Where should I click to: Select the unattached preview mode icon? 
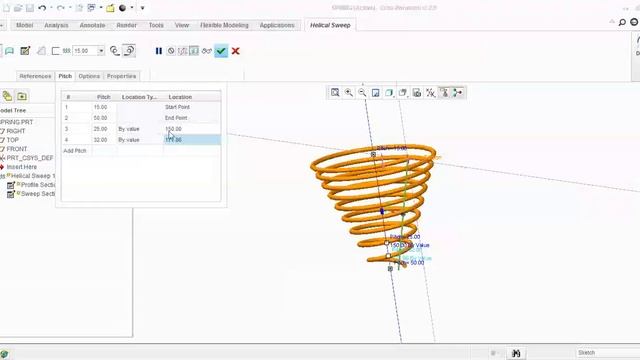coord(182,51)
